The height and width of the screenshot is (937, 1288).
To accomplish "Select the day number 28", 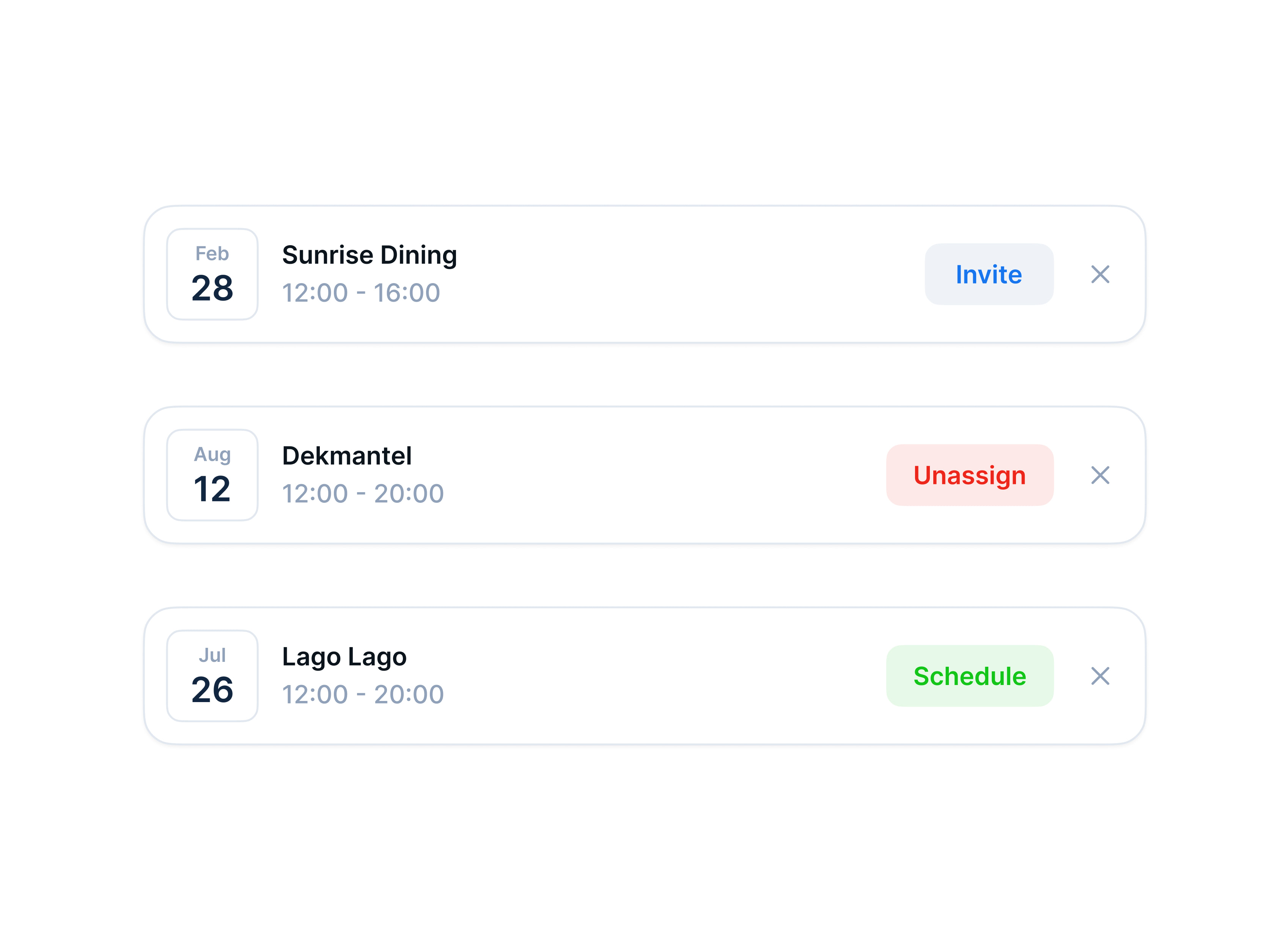I will click(x=212, y=288).
